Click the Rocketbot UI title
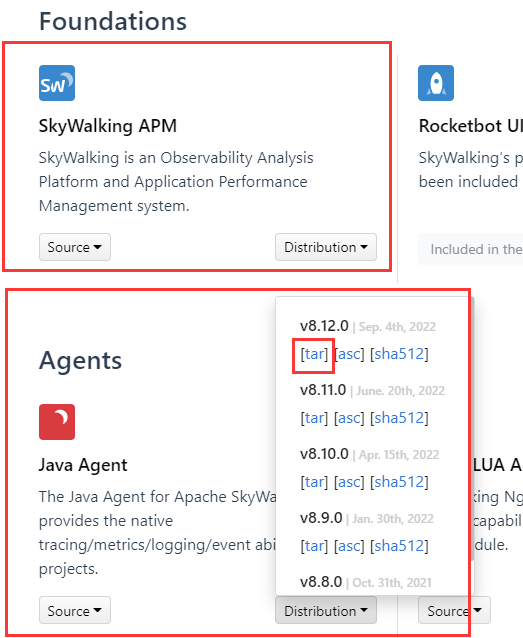The width and height of the screenshot is (523, 638). click(471, 126)
